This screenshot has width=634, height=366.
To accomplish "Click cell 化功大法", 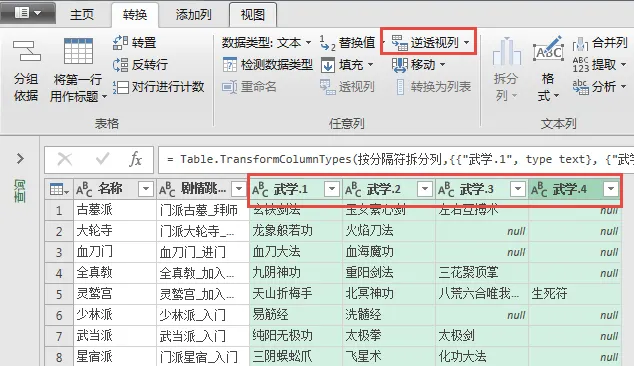I will [x=482, y=357].
